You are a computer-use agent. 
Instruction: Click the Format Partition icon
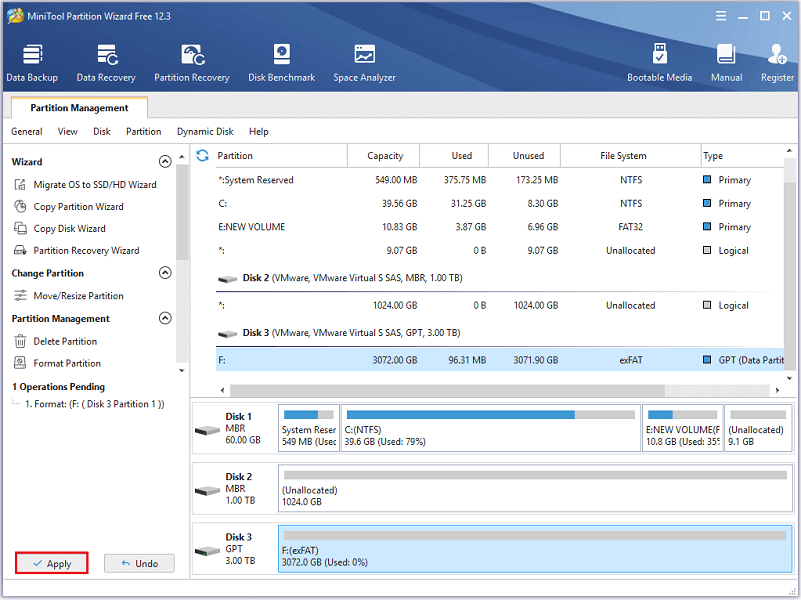(20, 363)
